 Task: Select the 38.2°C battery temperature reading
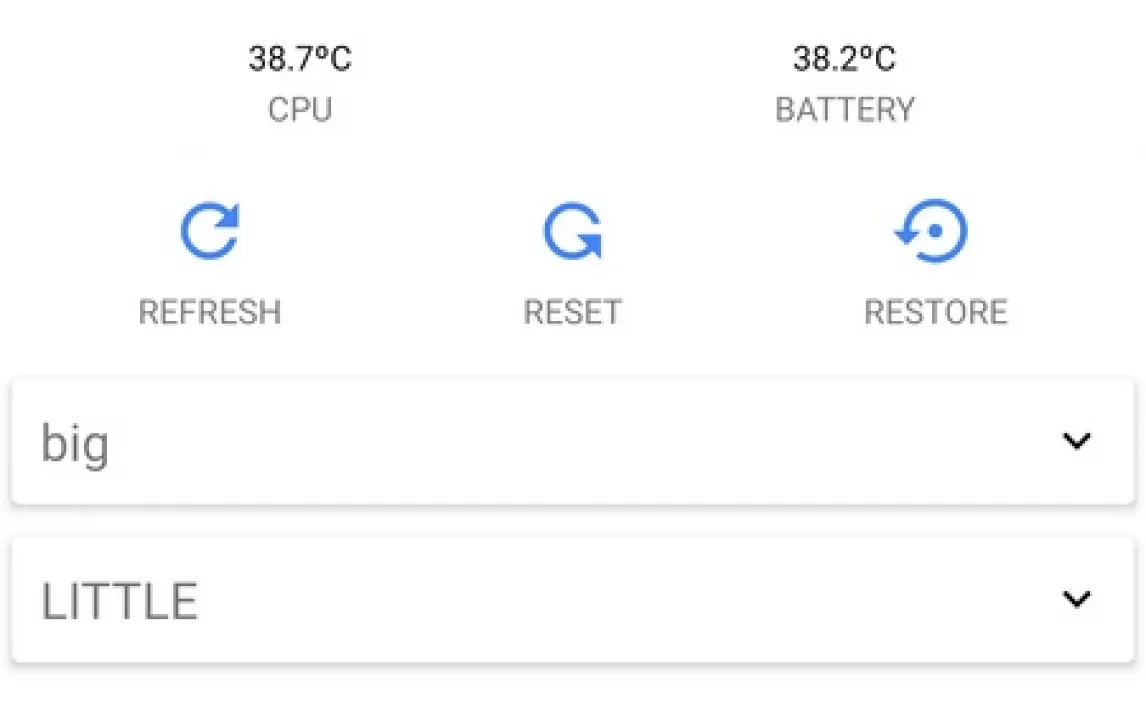coord(844,59)
